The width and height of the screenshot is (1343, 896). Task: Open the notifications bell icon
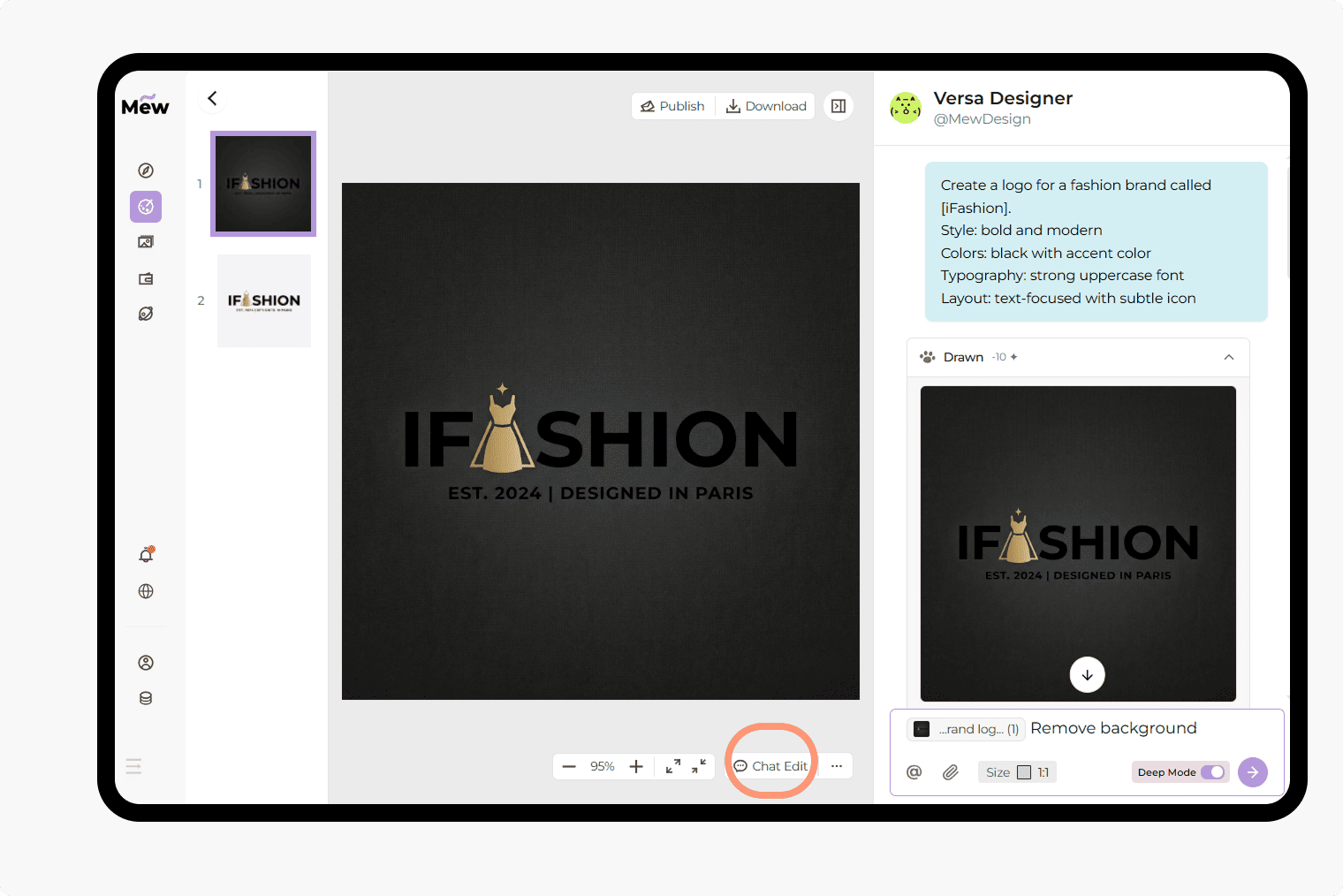coord(146,555)
